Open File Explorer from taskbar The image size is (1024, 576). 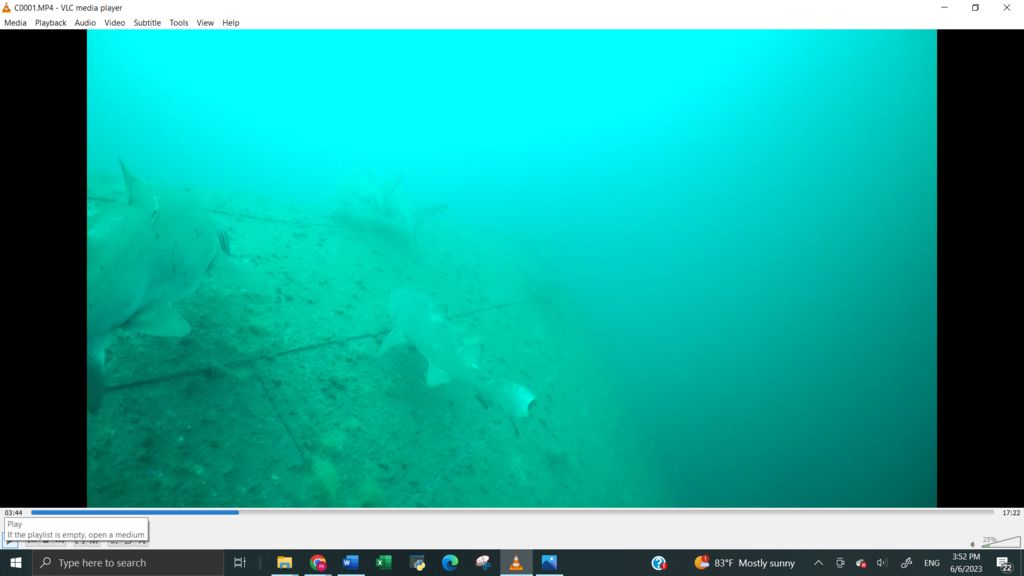[284, 563]
